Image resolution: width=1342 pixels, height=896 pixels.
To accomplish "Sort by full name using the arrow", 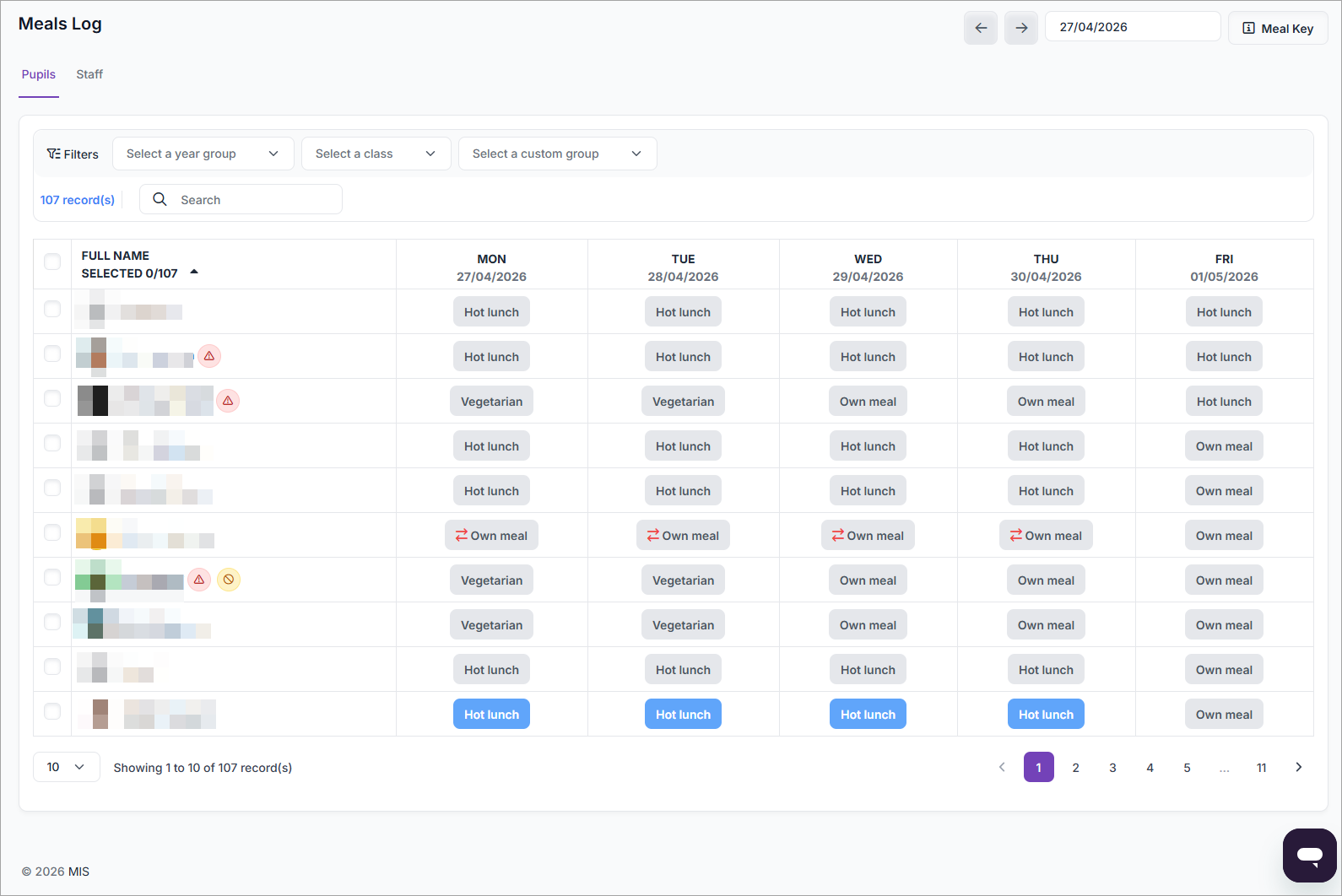I will (194, 272).
